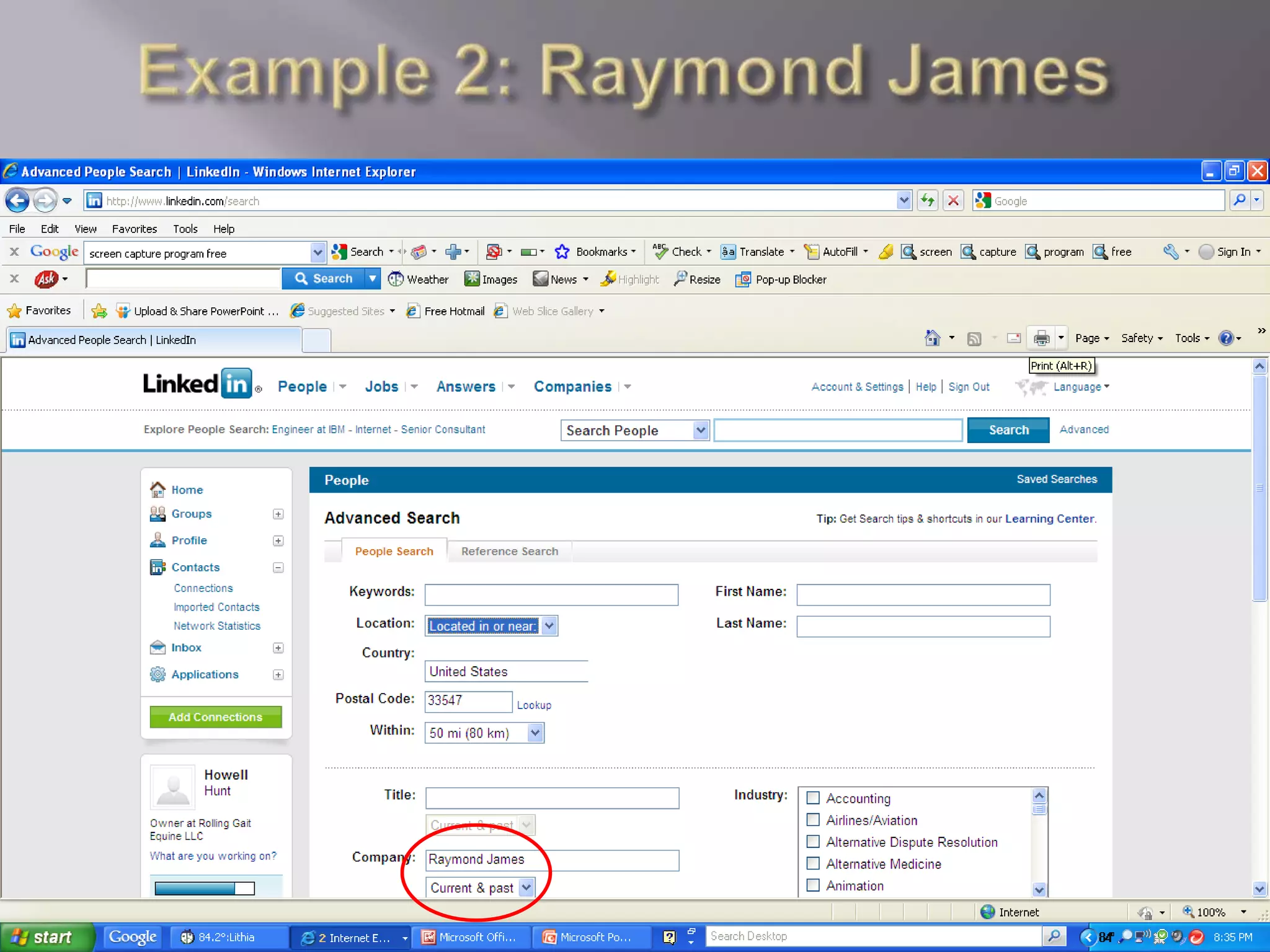Viewport: 1270px width, 952px height.
Task: Open the Favorites menu
Action: pos(135,229)
